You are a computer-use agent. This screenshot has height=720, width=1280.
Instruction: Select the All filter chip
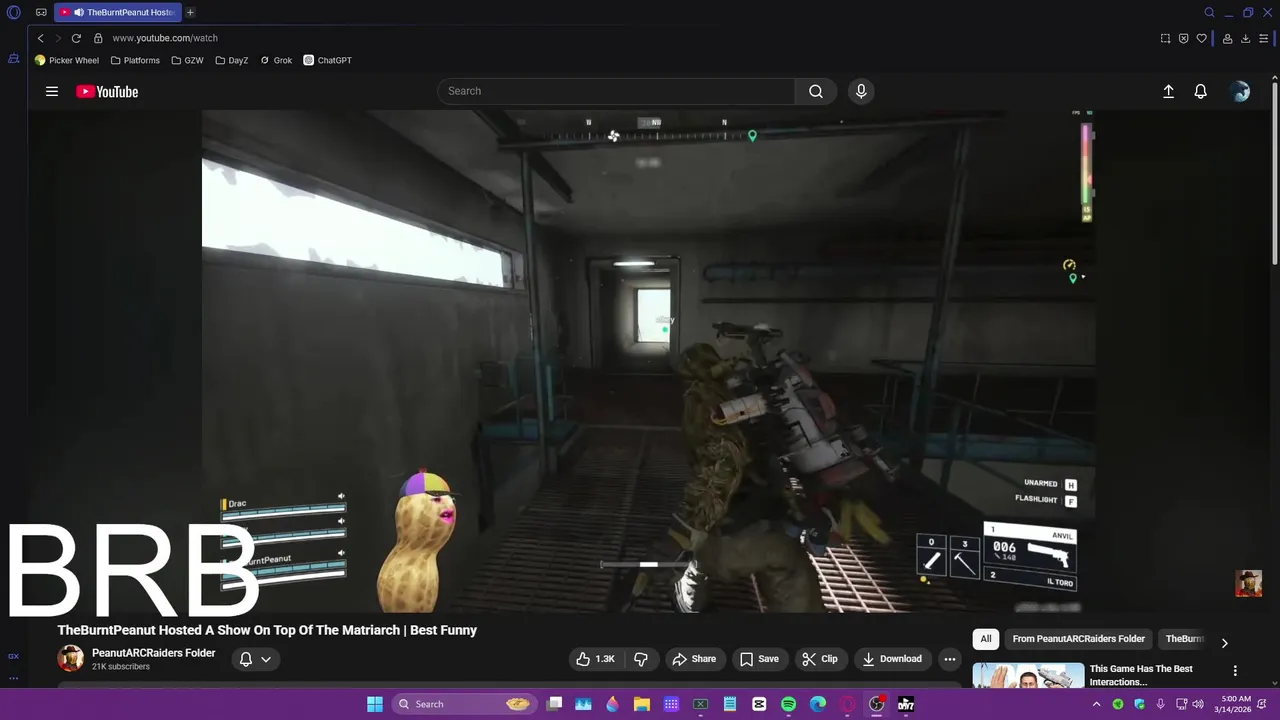point(985,639)
